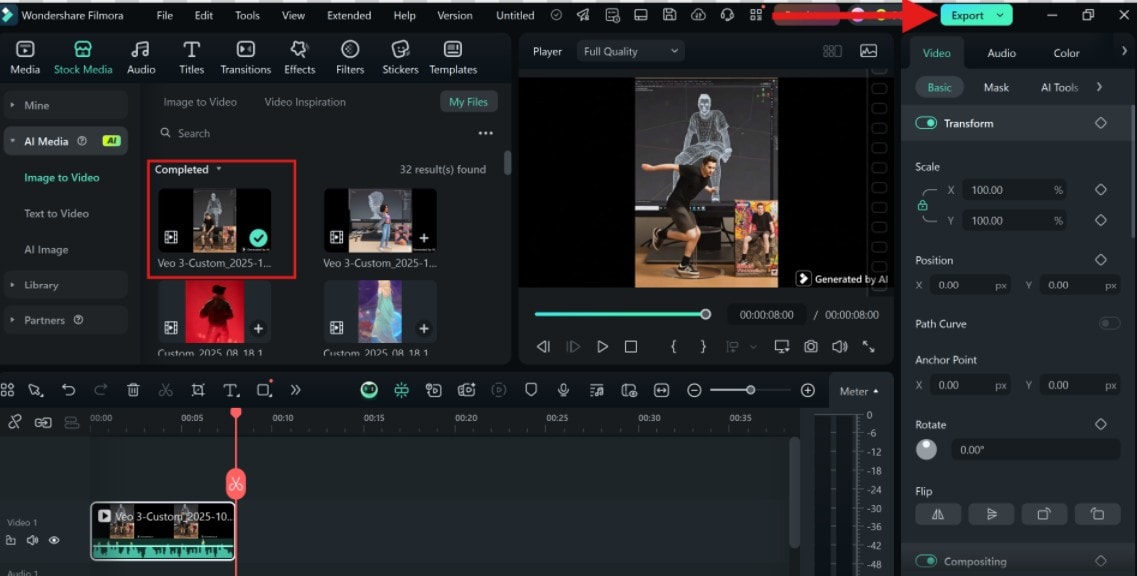Viewport: 1137px width, 576px height.
Task: Switch to the Mask sub-tab
Action: (996, 87)
